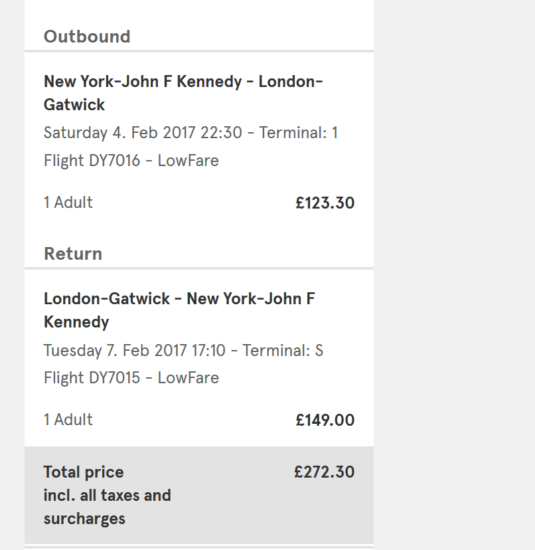Click the word Kennedy in the return route

76,322
